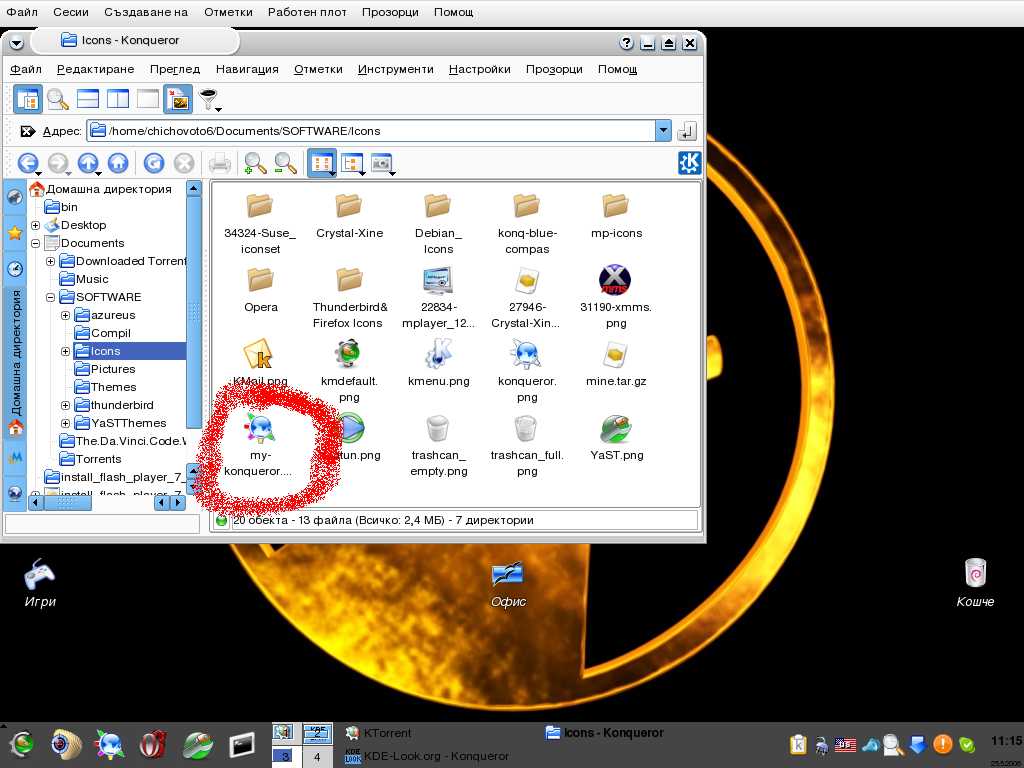
Task: Expand Downloaded Torrent folder node
Action: (x=50, y=261)
